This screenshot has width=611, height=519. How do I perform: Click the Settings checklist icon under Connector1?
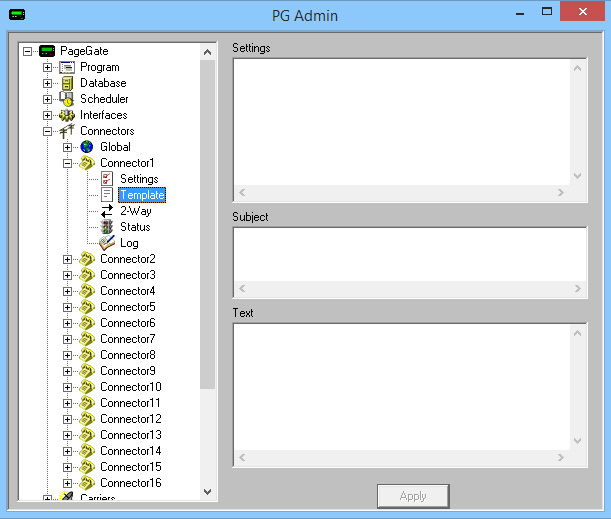tap(107, 179)
